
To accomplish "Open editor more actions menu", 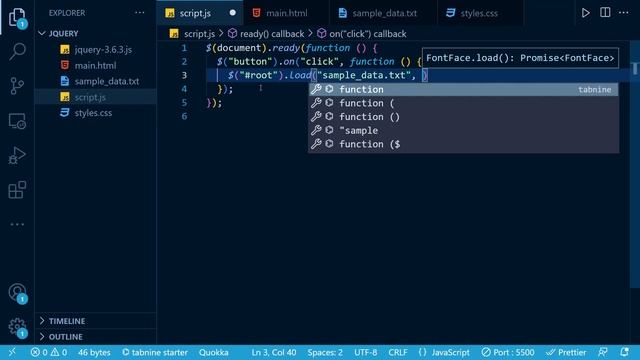I will (624, 13).
